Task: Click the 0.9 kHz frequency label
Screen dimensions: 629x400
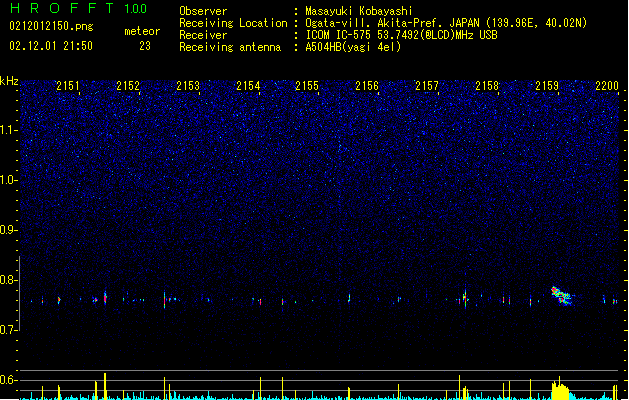Action: [8, 230]
